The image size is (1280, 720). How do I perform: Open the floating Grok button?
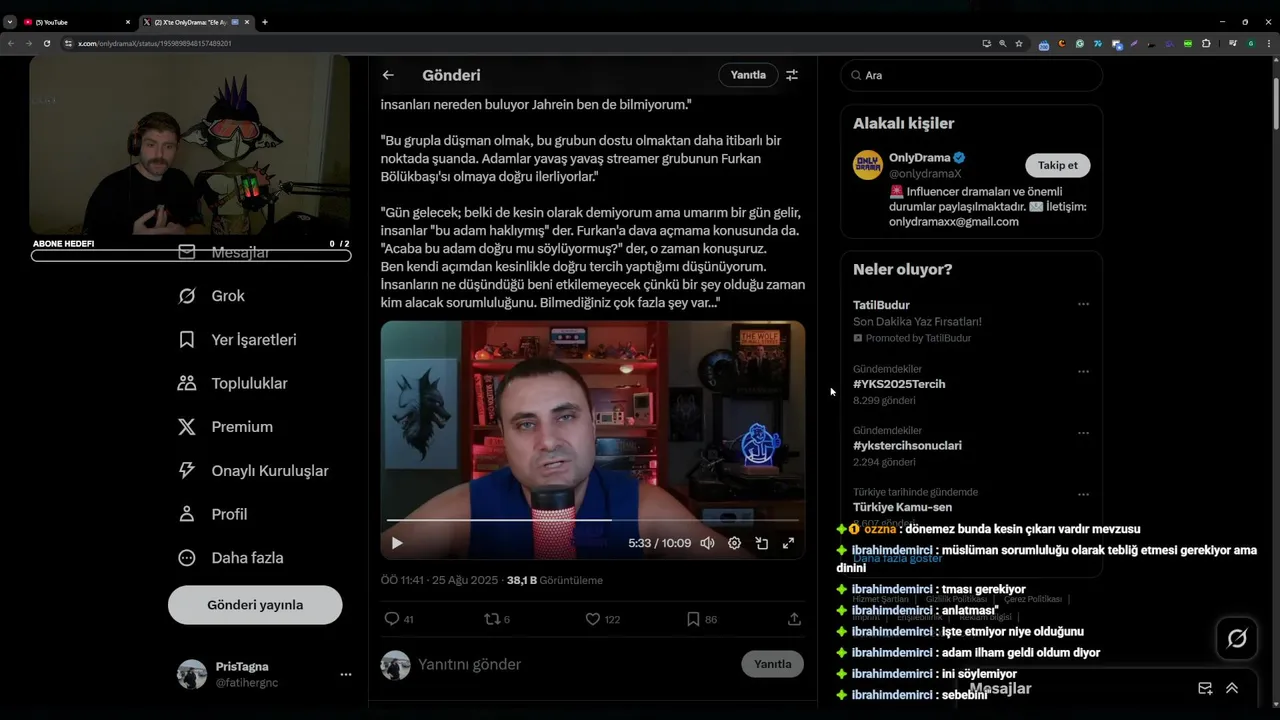(x=1237, y=638)
